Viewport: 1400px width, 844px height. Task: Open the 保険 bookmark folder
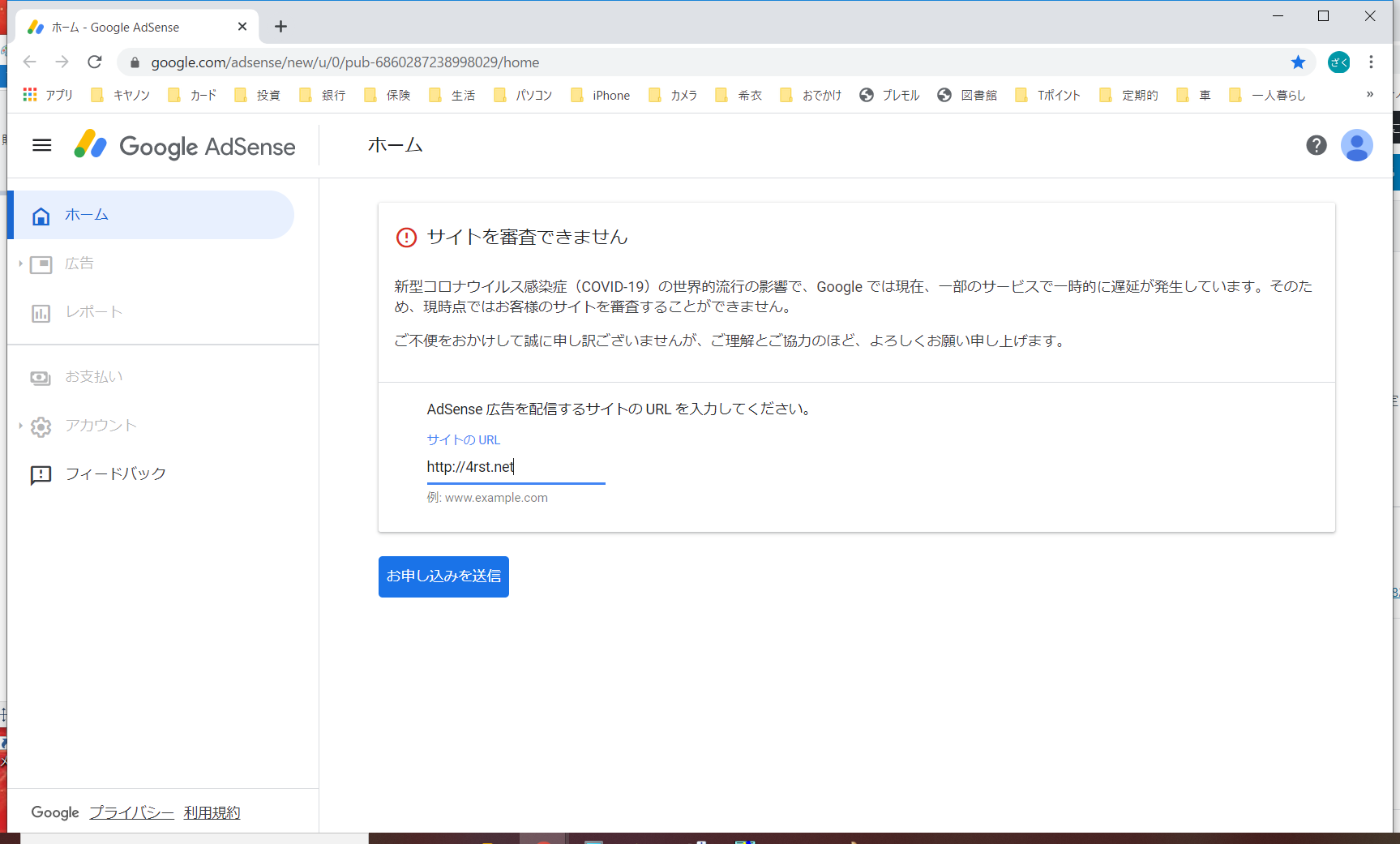[387, 95]
